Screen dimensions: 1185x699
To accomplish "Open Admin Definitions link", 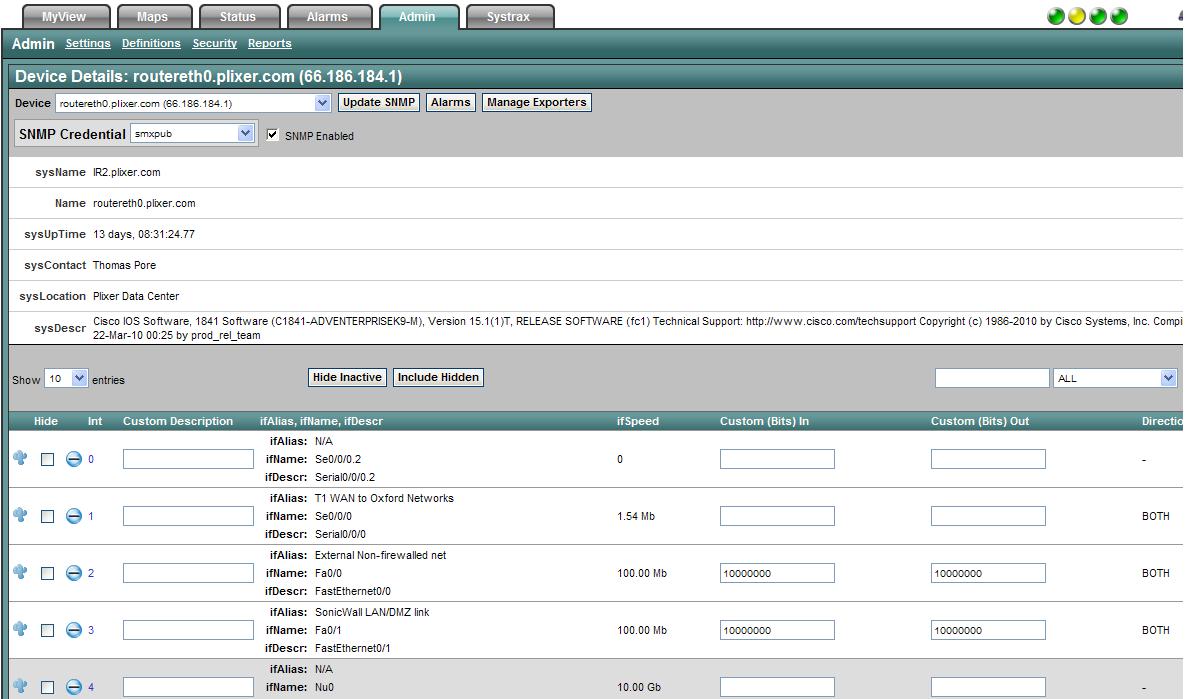I will click(x=151, y=43).
